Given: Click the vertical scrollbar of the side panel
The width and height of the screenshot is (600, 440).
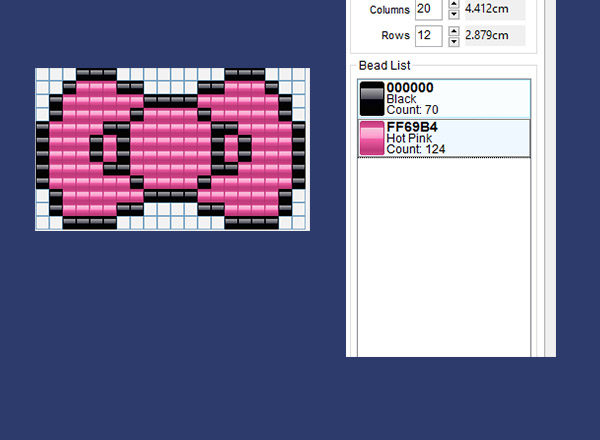Looking at the screenshot, I should click(550, 178).
